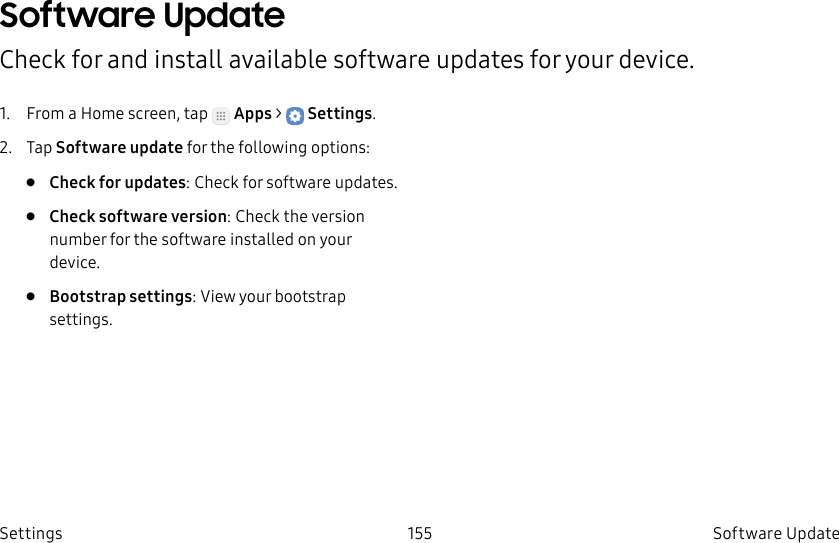Click the blue Settings gear icon
Viewport: 839px width, 543px height.
point(295,116)
